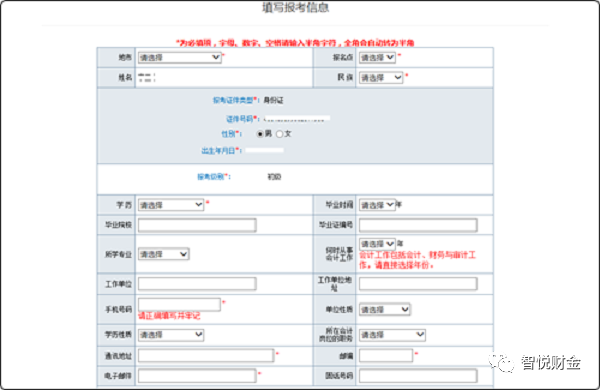This screenshot has height=390, width=600.
Task: Click the 邮编 postal code field
Action: coord(386,356)
